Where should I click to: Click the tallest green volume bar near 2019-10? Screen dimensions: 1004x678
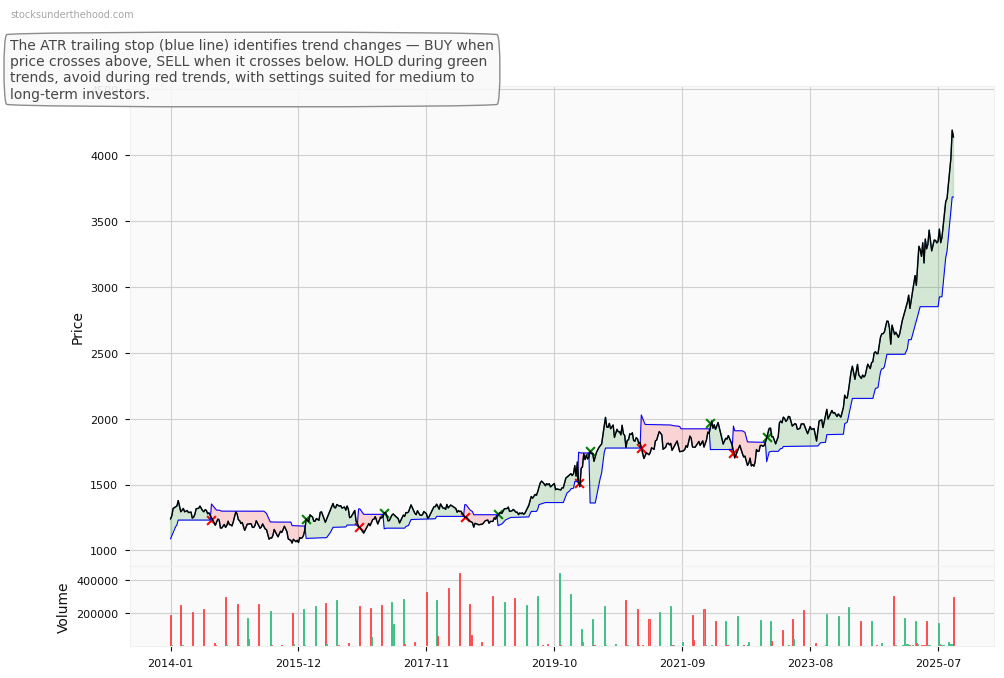point(560,609)
